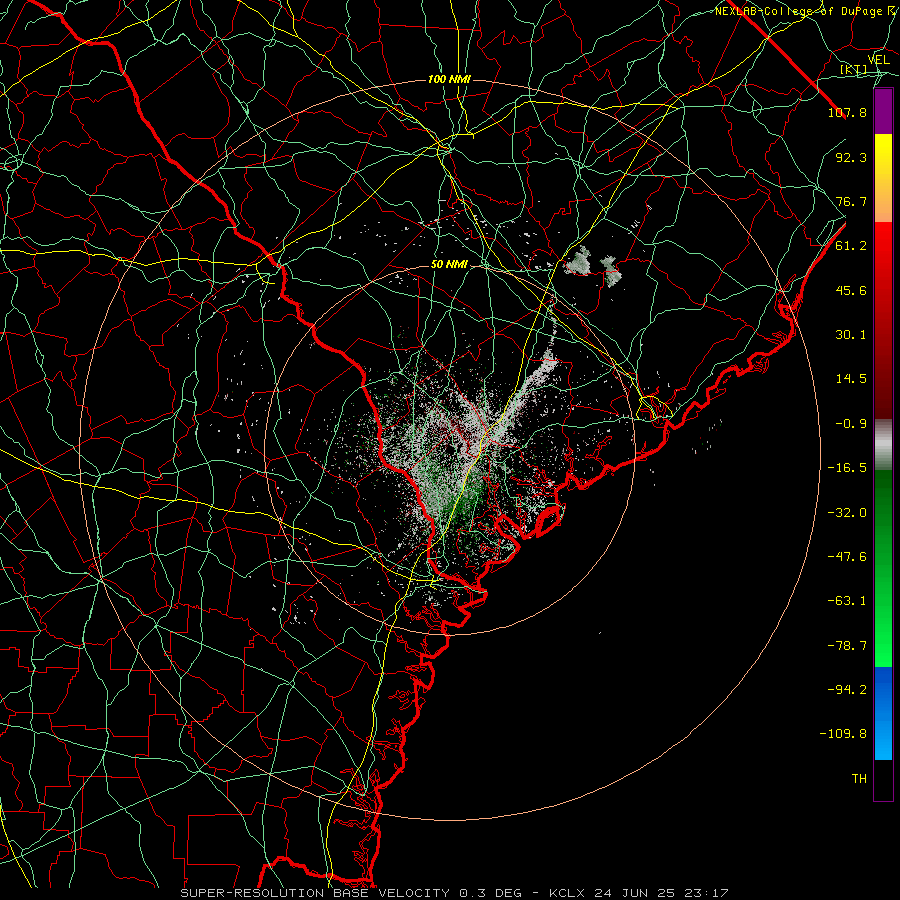The width and height of the screenshot is (900, 900).
Task: Pick the red segment of the color bar
Action: point(883,320)
